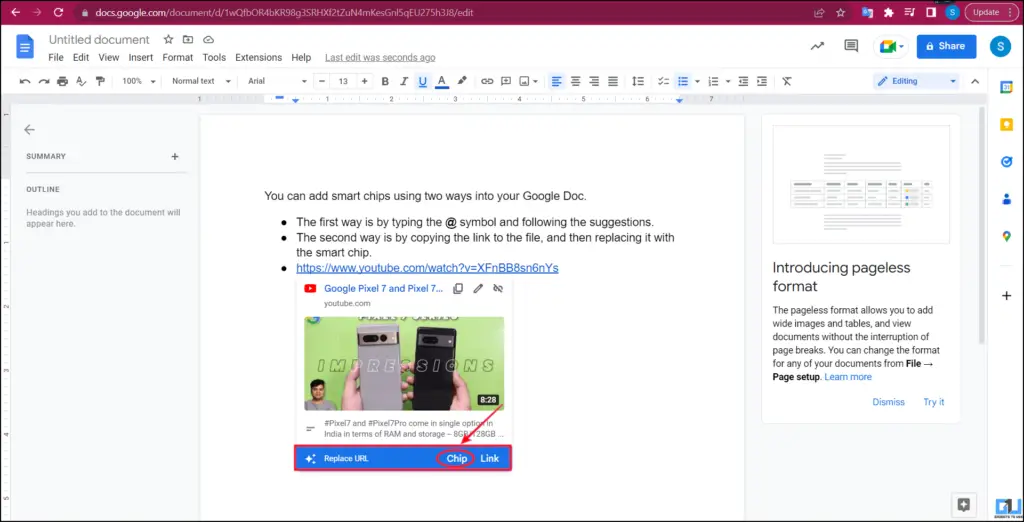This screenshot has height=522, width=1024.
Task: Open bulleted list style dropdown arrow
Action: pyautogui.click(x=697, y=82)
